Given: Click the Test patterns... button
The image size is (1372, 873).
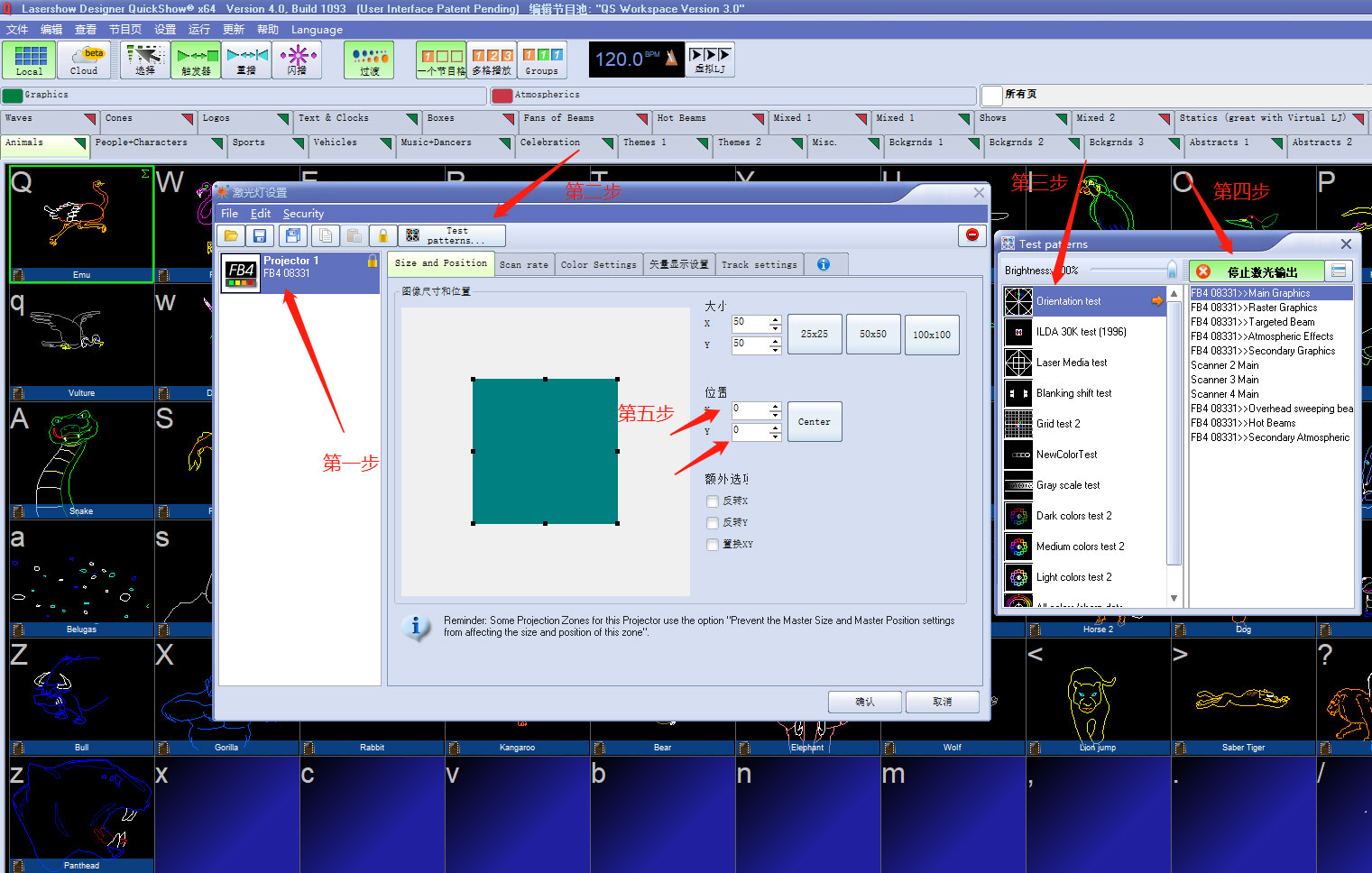Looking at the screenshot, I should pyautogui.click(x=452, y=235).
